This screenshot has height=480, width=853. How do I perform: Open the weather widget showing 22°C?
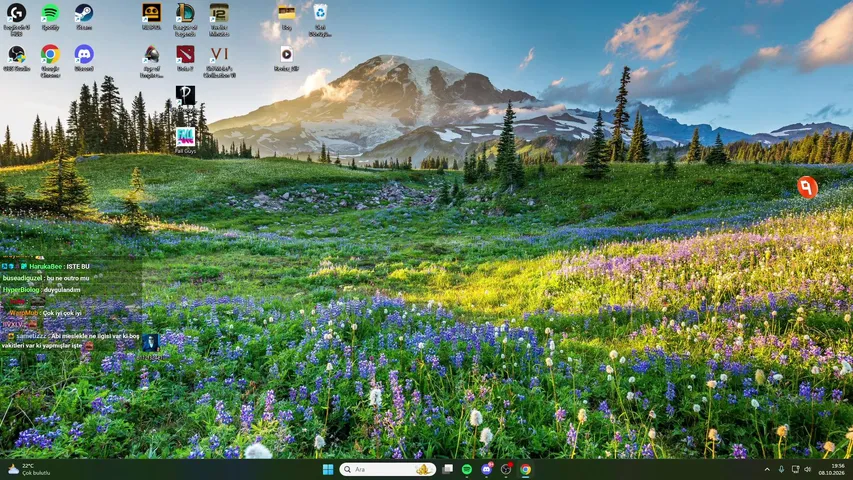point(29,469)
